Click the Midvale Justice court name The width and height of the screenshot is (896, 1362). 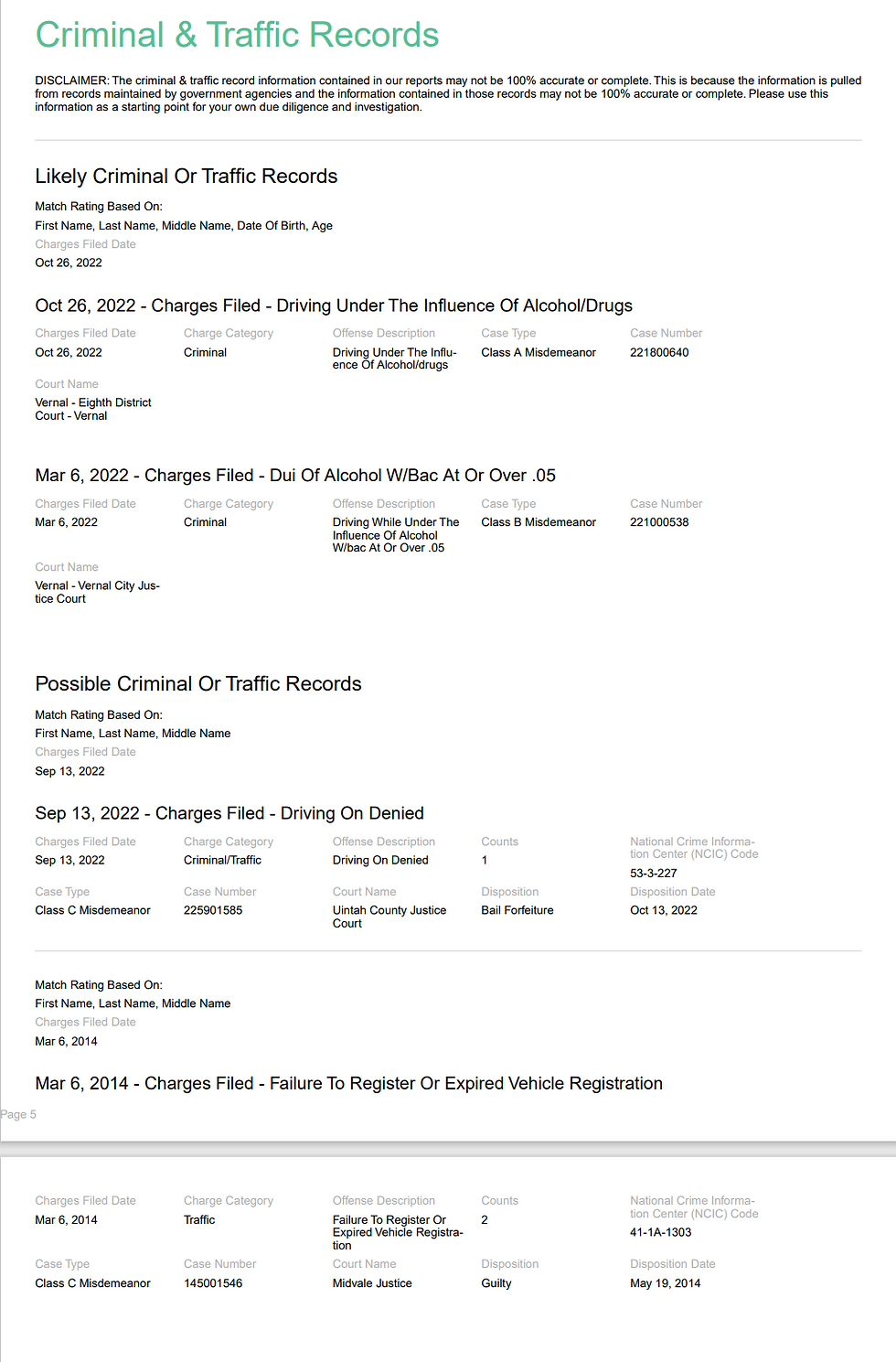pos(372,1283)
